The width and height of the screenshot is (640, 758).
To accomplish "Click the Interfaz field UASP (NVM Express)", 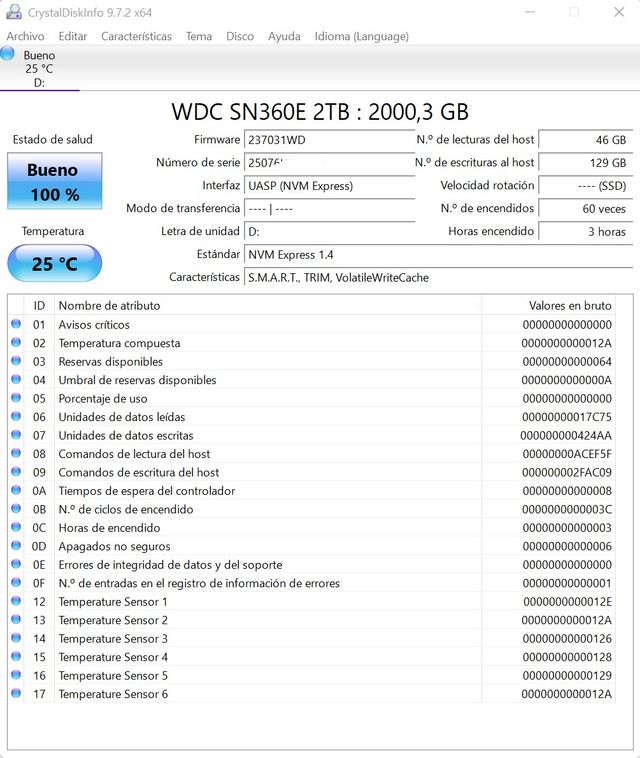I will [x=330, y=186].
